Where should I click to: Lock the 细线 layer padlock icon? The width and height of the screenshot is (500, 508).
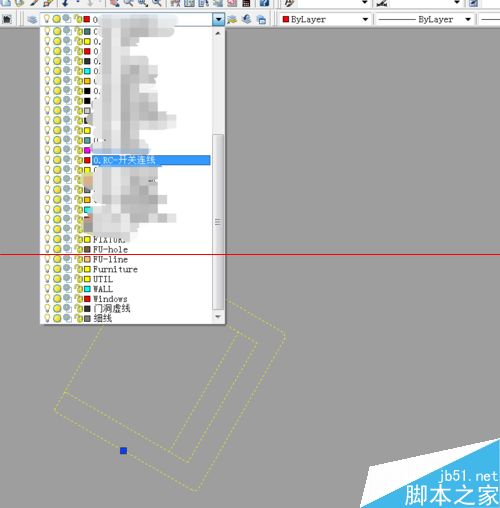(79, 318)
